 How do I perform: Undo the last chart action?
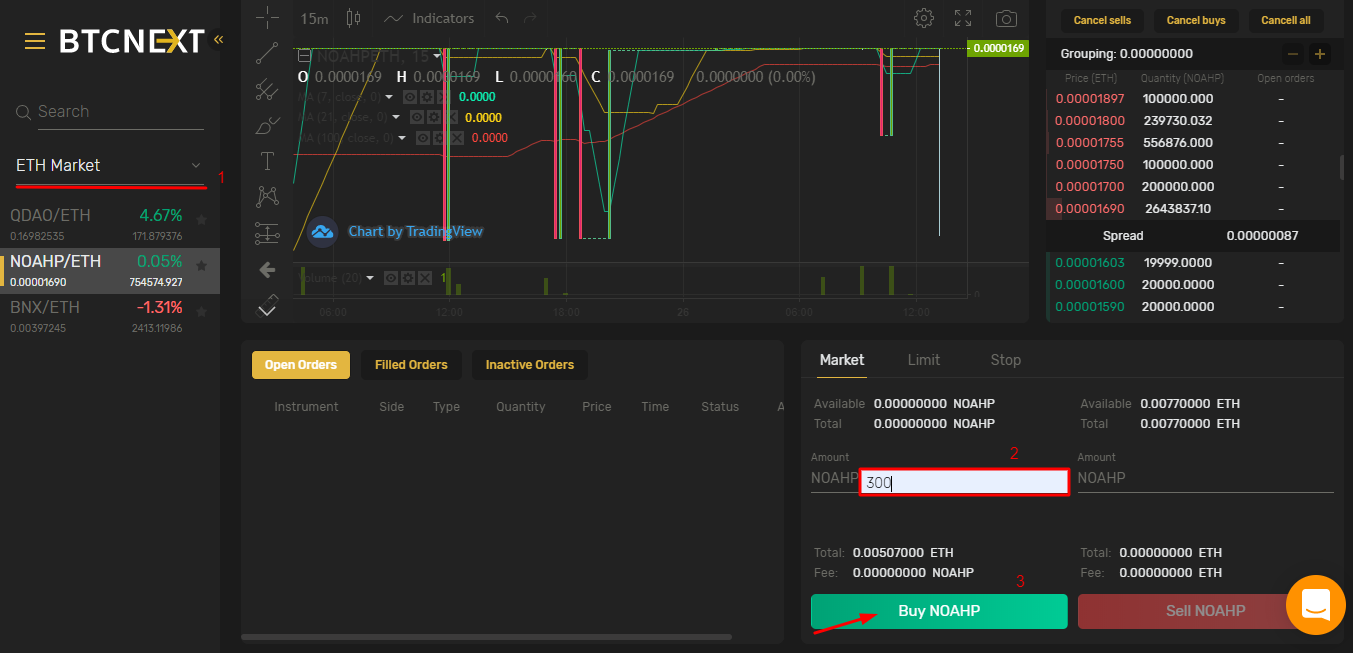[502, 18]
